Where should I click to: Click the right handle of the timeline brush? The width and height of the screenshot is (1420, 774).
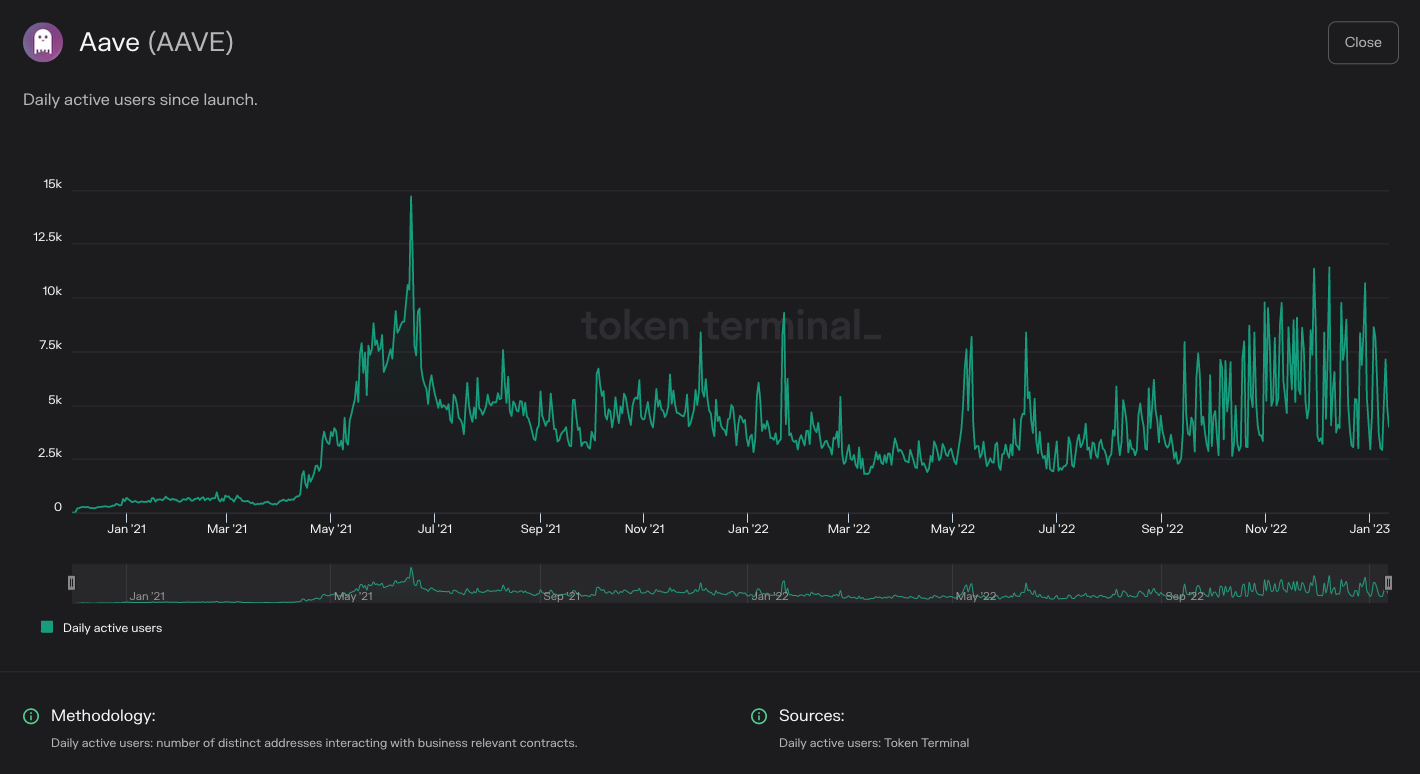click(1390, 583)
